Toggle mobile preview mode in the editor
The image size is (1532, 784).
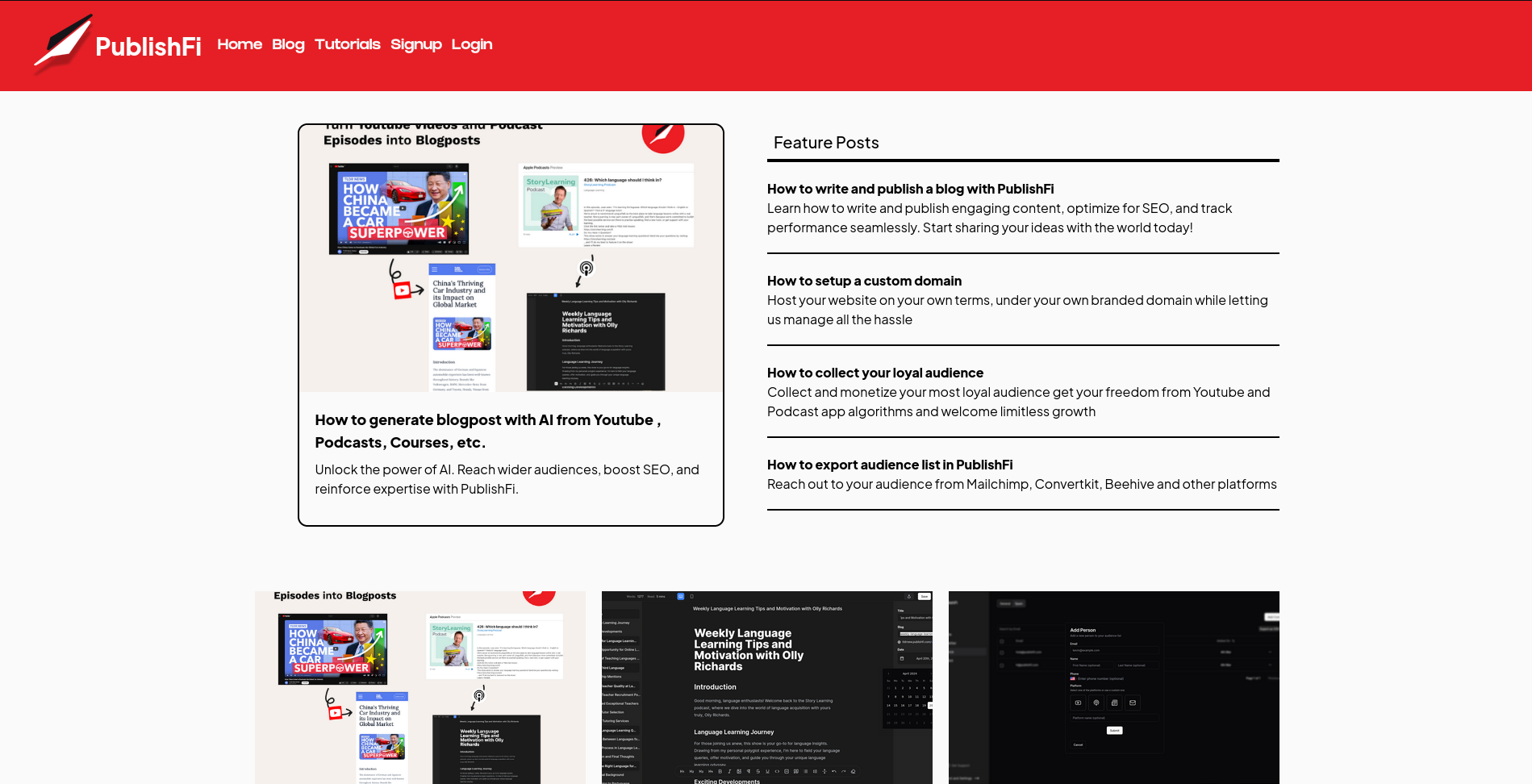(691, 596)
